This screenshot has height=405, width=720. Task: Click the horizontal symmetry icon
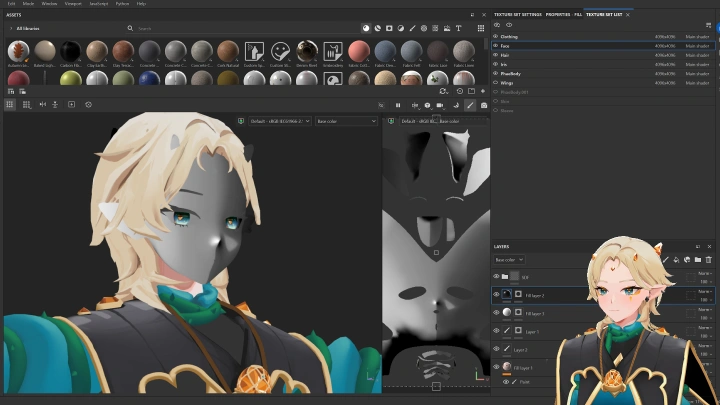point(43,105)
